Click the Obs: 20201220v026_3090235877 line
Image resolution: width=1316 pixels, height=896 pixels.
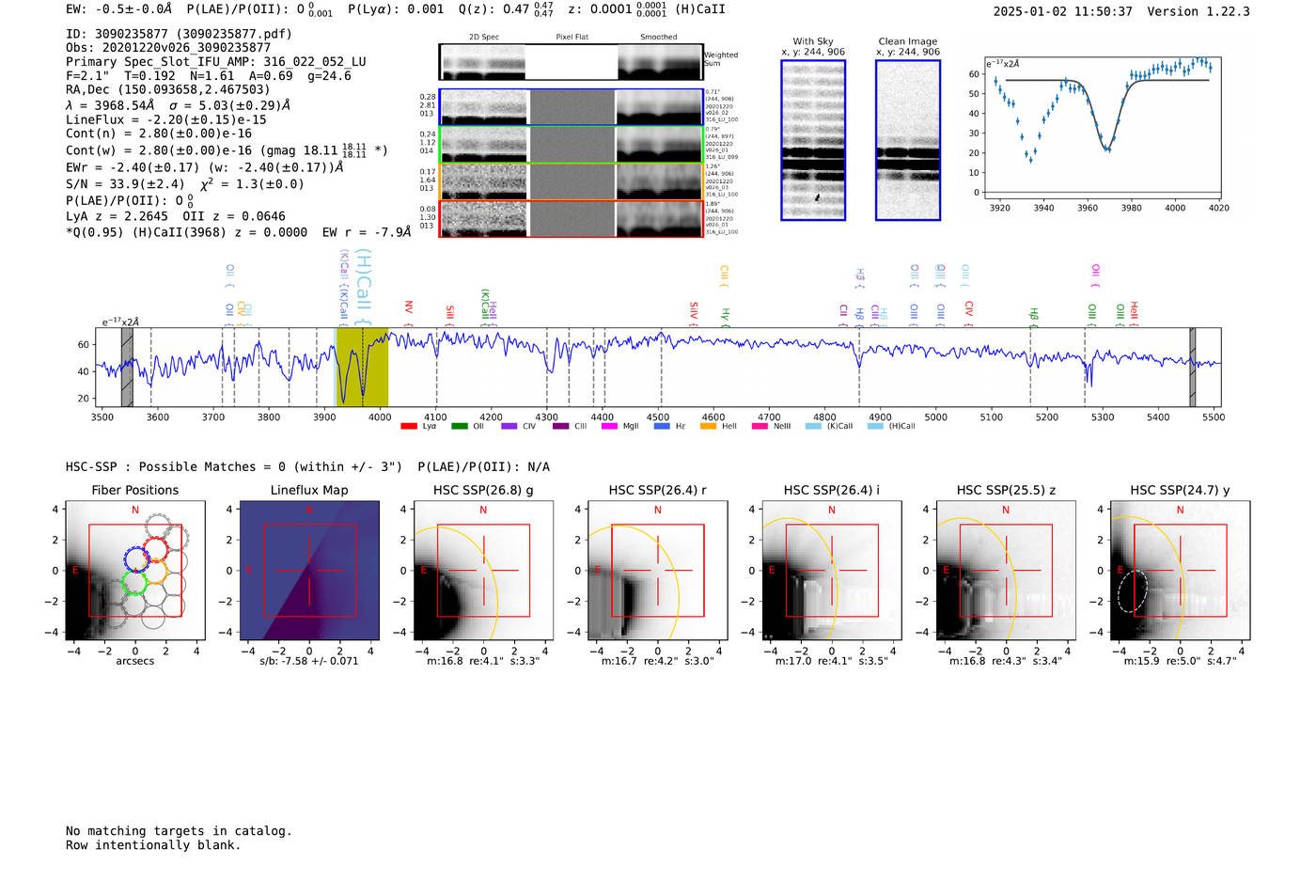[168, 48]
